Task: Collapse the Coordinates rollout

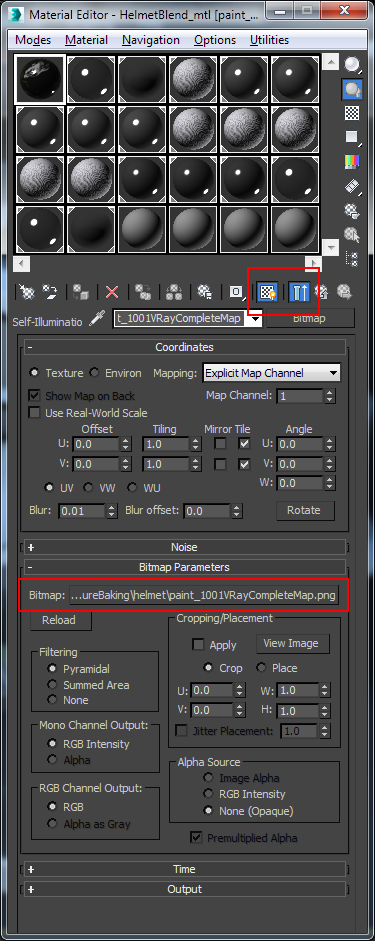Action: pos(185,347)
